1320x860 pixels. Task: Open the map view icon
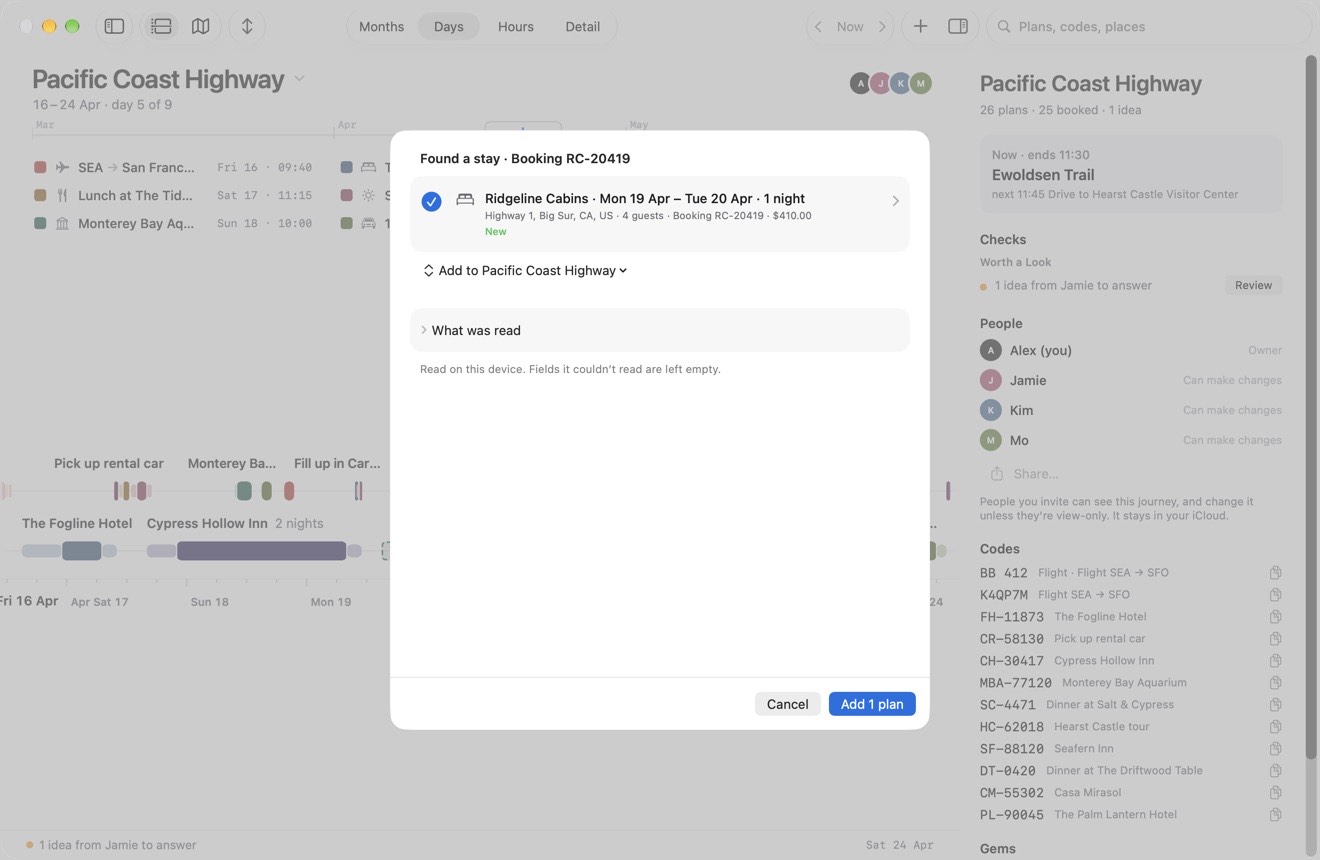[x=200, y=26]
